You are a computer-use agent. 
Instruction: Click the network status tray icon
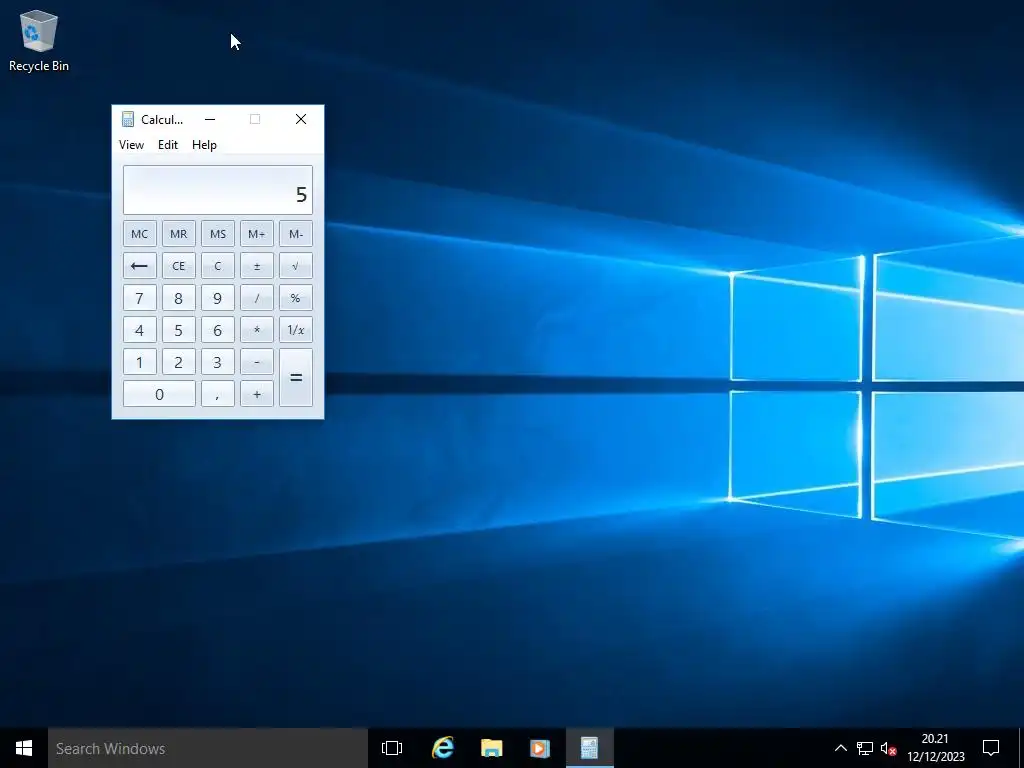(x=865, y=748)
